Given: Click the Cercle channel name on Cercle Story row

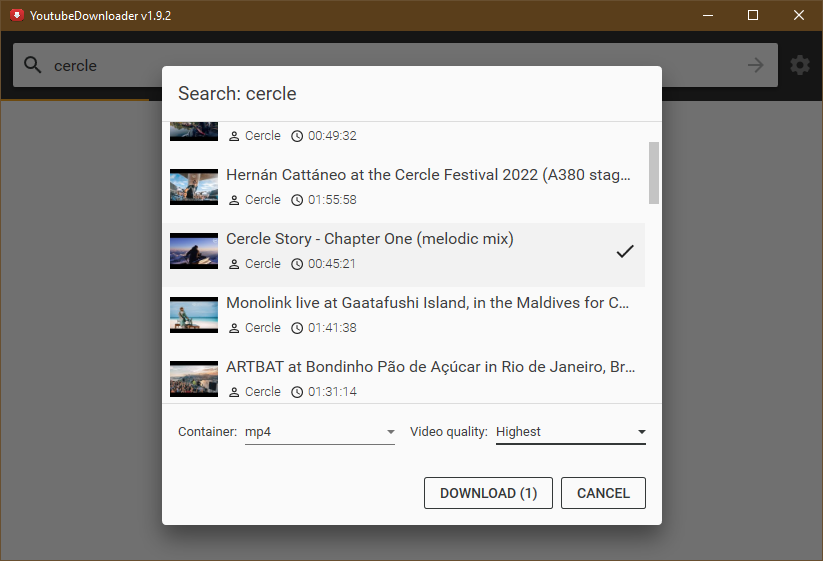Looking at the screenshot, I should tap(263, 264).
